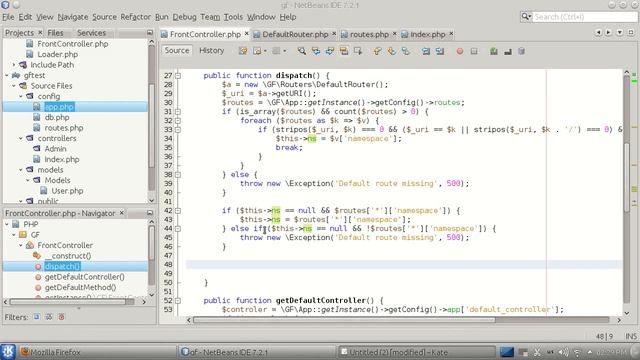Minimize the Projects panel group icon

click(150, 32)
